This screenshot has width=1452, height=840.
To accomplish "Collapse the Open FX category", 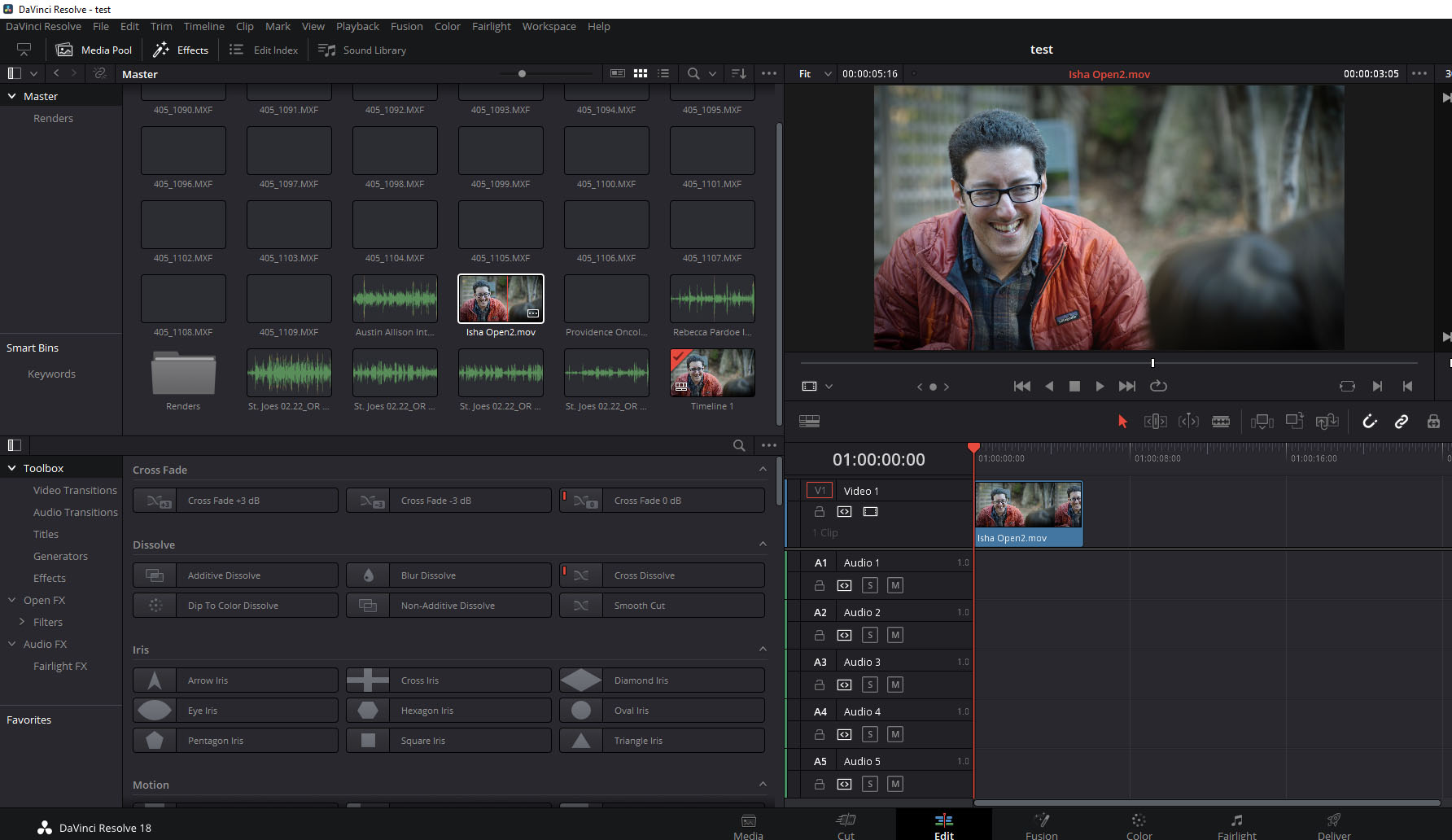I will (11, 600).
